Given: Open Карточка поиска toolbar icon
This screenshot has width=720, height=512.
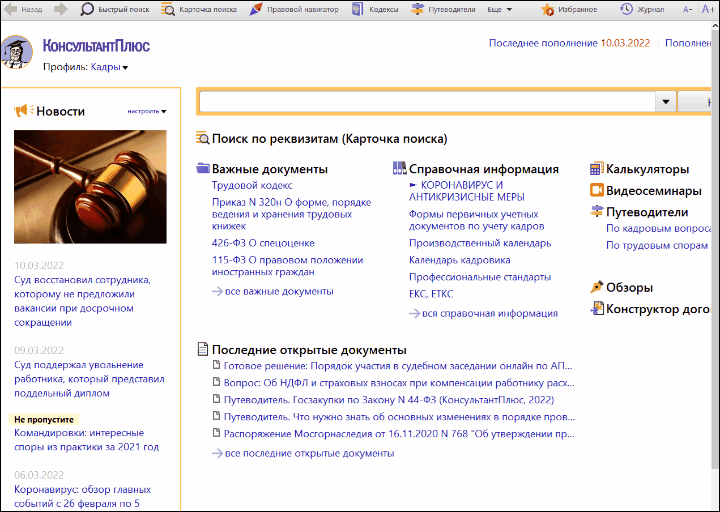Looking at the screenshot, I should tap(168, 9).
